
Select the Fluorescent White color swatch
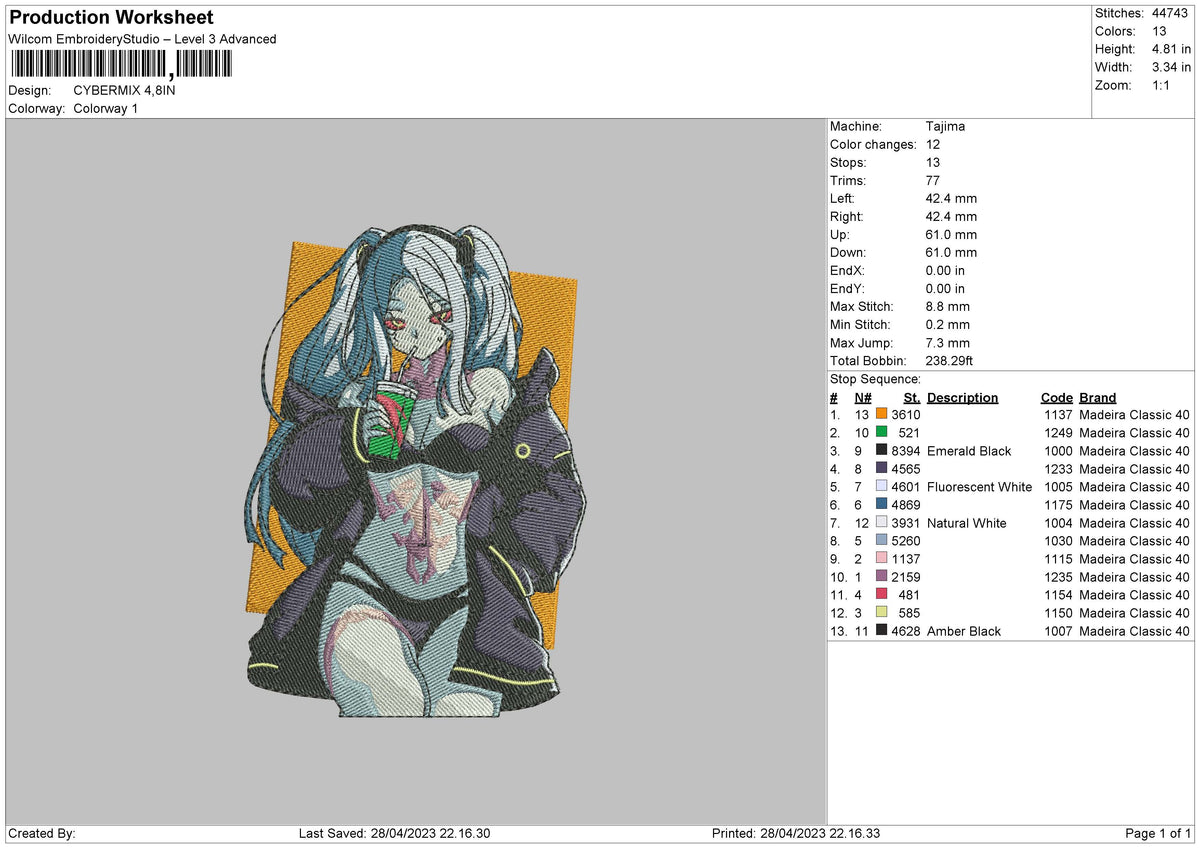coord(881,486)
